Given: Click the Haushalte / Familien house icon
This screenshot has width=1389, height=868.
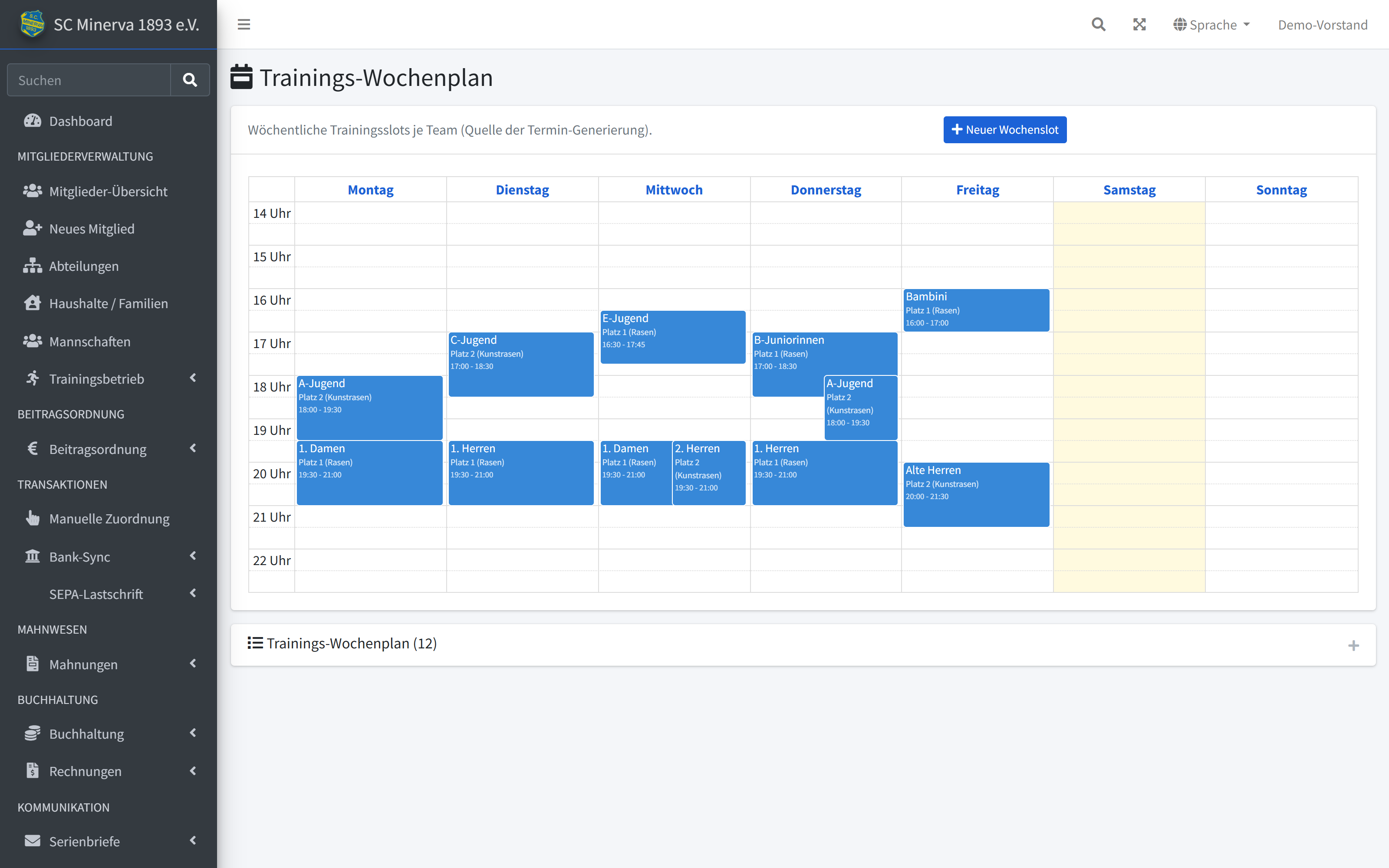Looking at the screenshot, I should coord(33,302).
